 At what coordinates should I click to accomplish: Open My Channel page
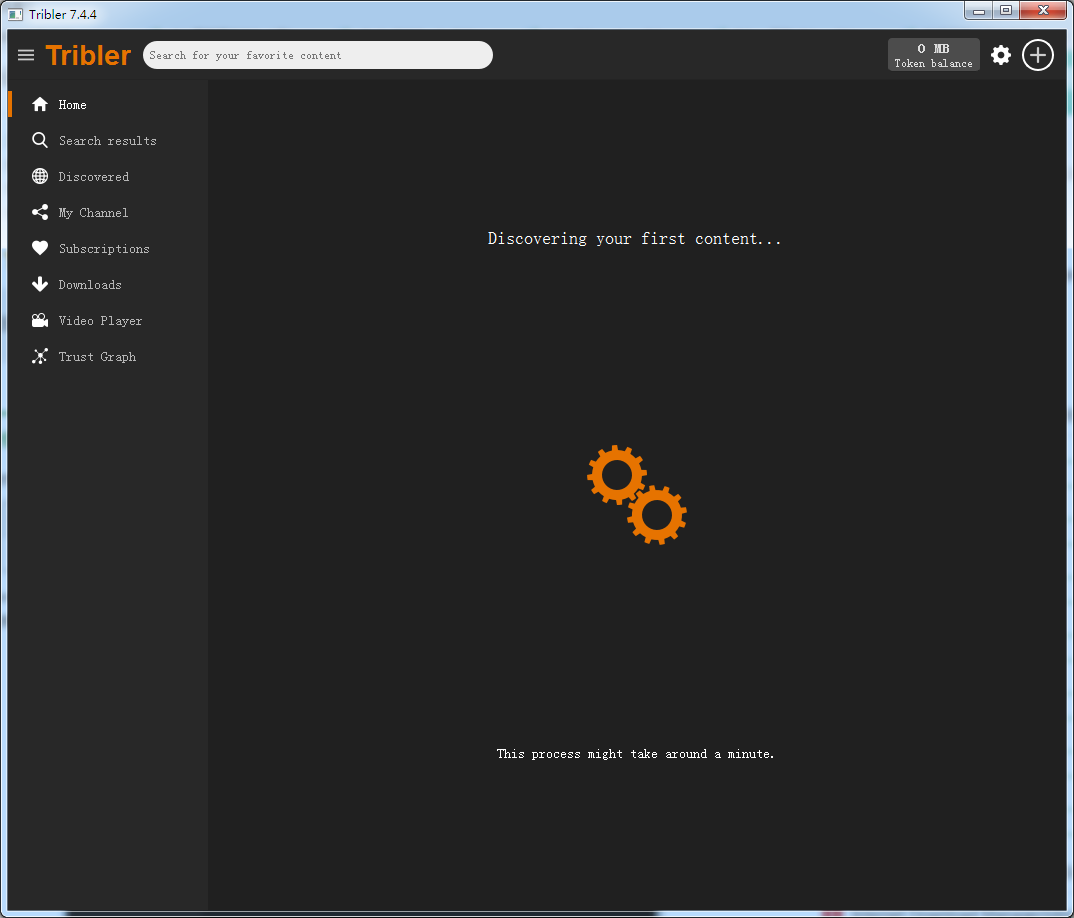(93, 213)
